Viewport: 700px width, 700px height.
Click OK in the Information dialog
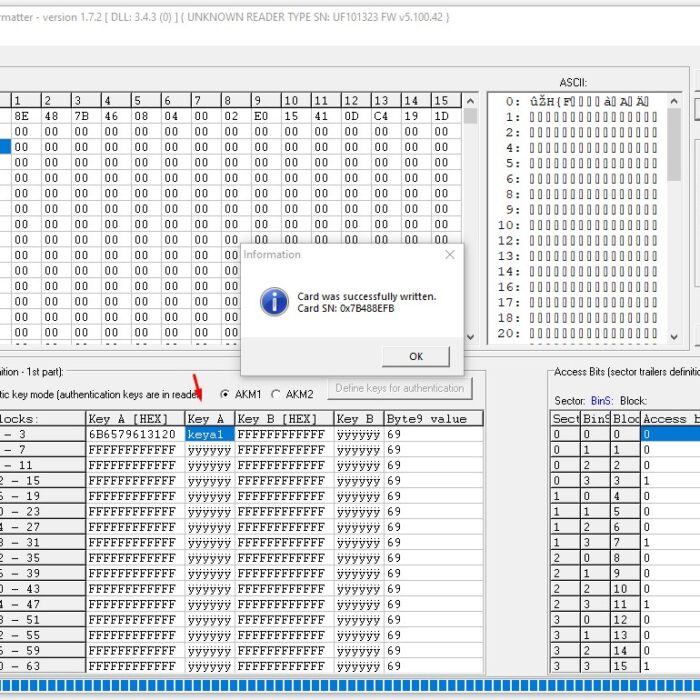(x=416, y=357)
